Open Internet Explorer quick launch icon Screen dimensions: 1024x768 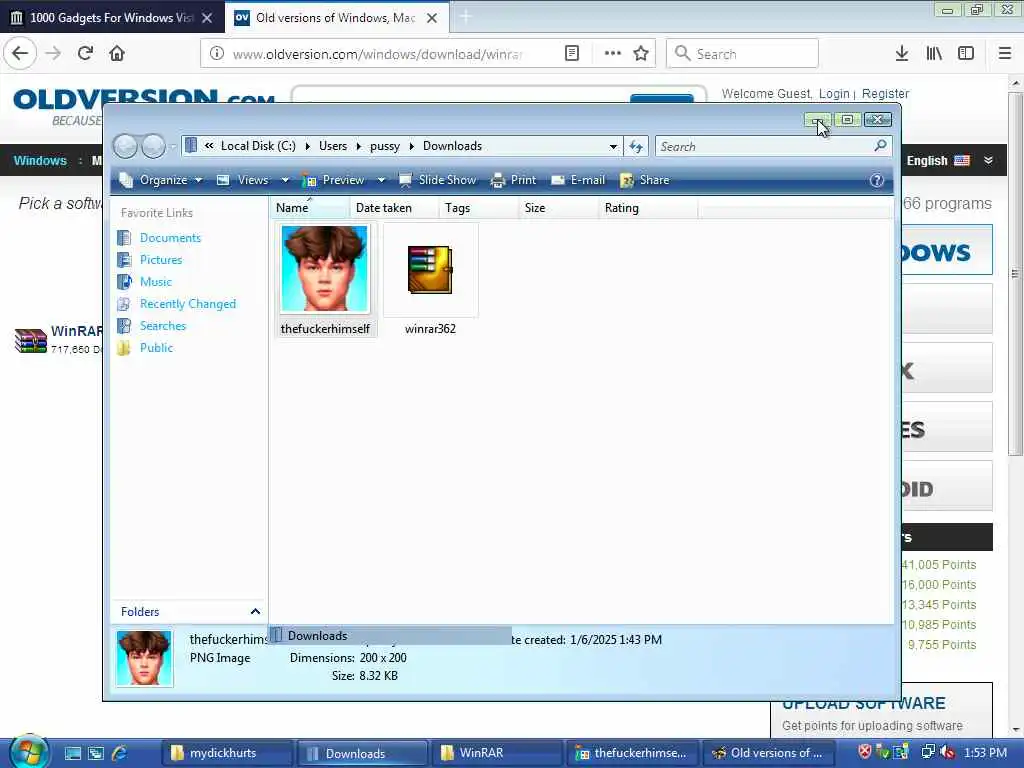120,753
